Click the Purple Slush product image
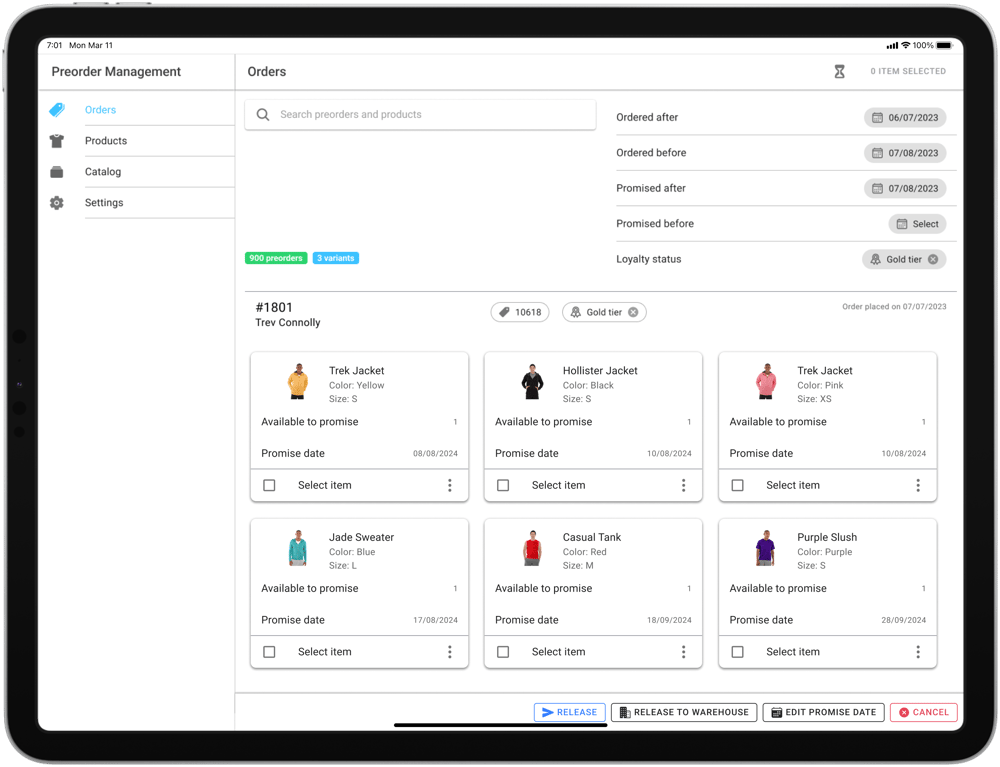 click(x=766, y=548)
